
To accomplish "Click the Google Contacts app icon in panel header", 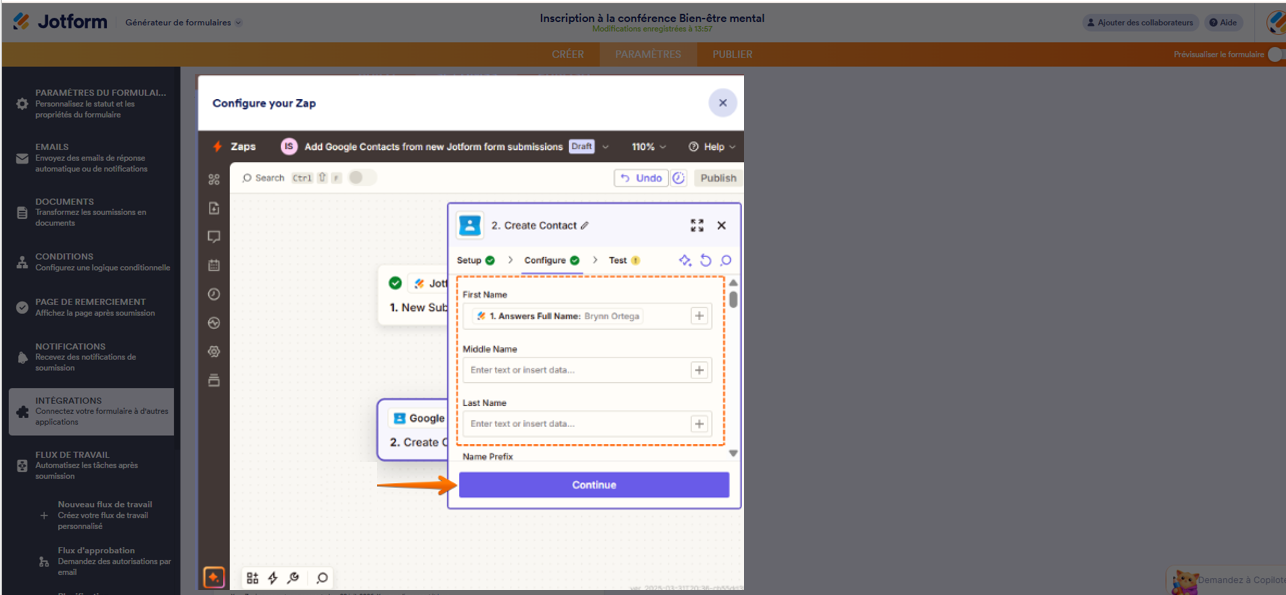I will coord(470,225).
